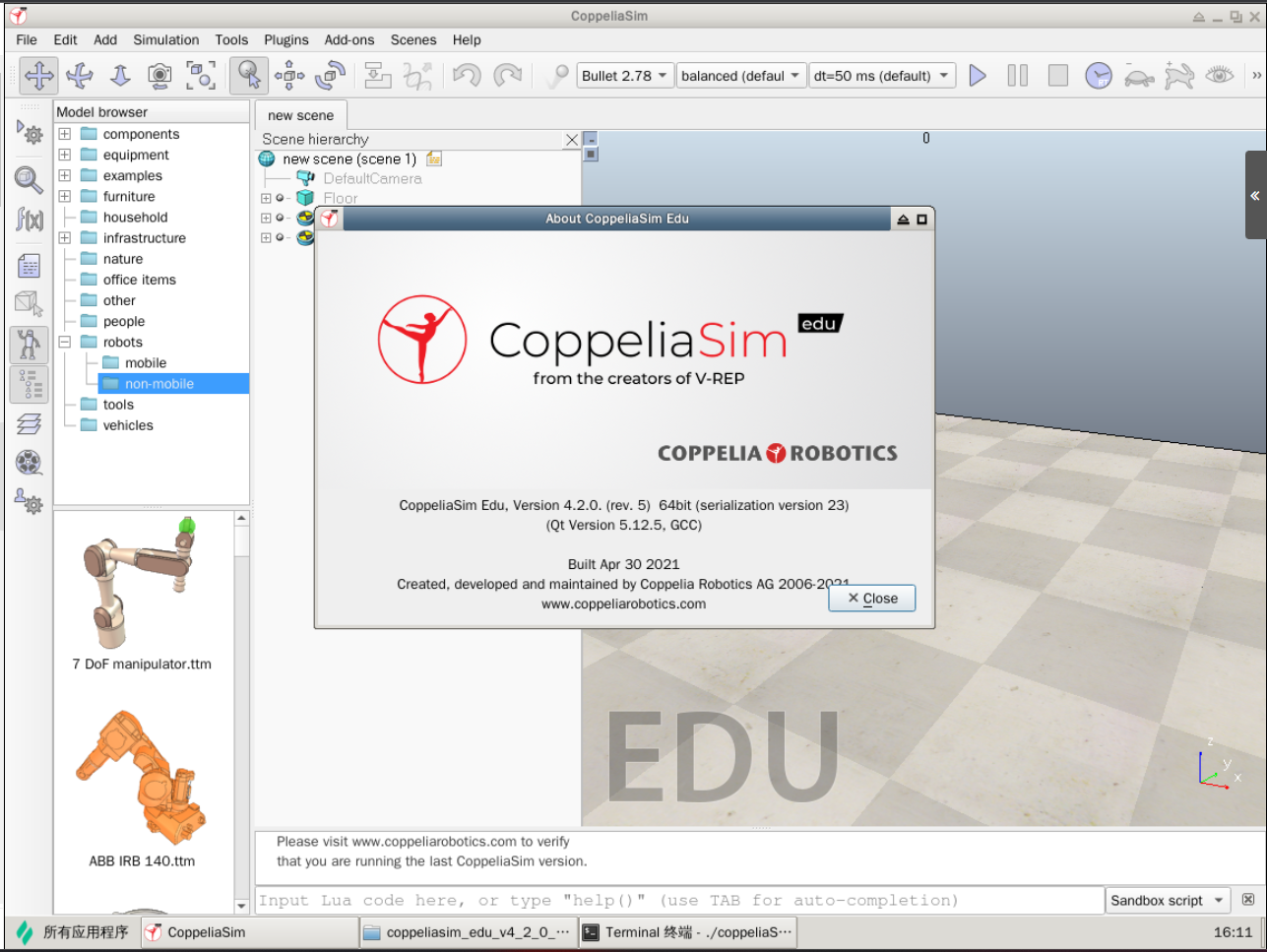Toggle real-time simulation mode clock icon
The image size is (1267, 952).
pyautogui.click(x=1098, y=75)
